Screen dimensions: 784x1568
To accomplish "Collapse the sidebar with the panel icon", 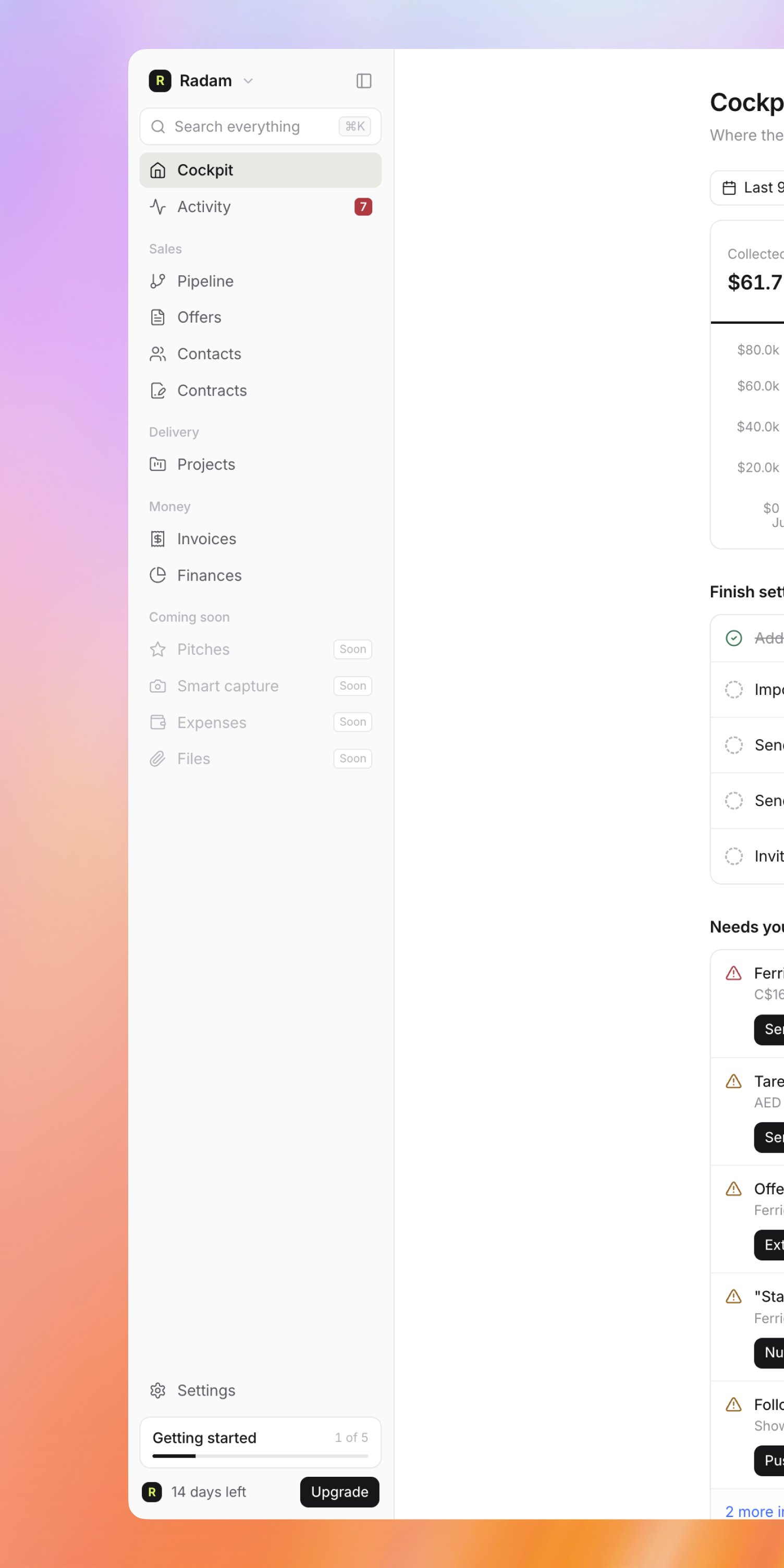I will point(363,81).
